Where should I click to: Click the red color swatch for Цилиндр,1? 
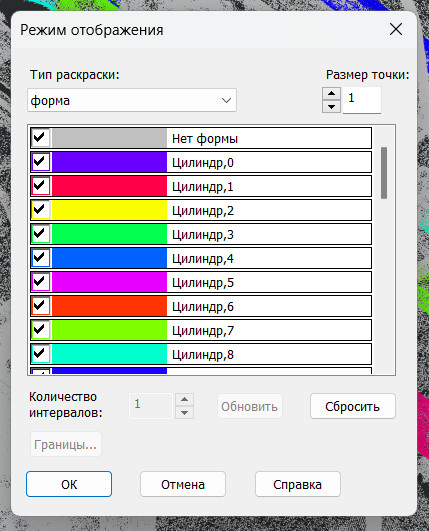tap(109, 186)
